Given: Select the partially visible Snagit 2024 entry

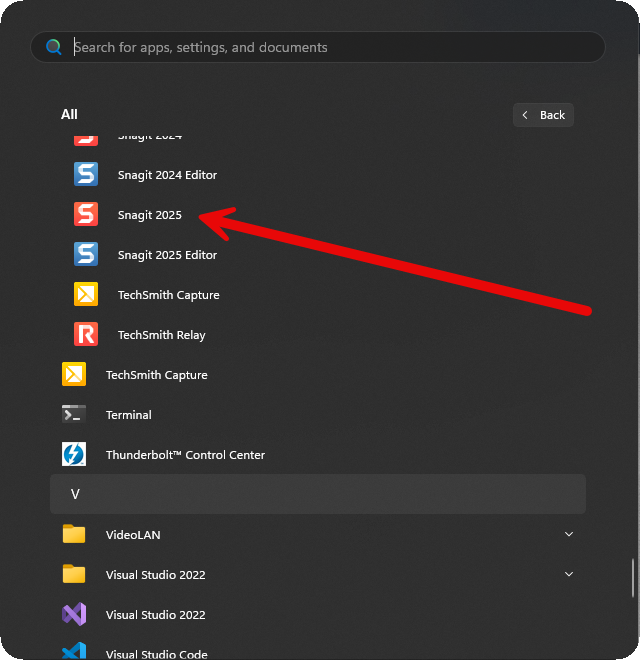Looking at the screenshot, I should (149, 137).
